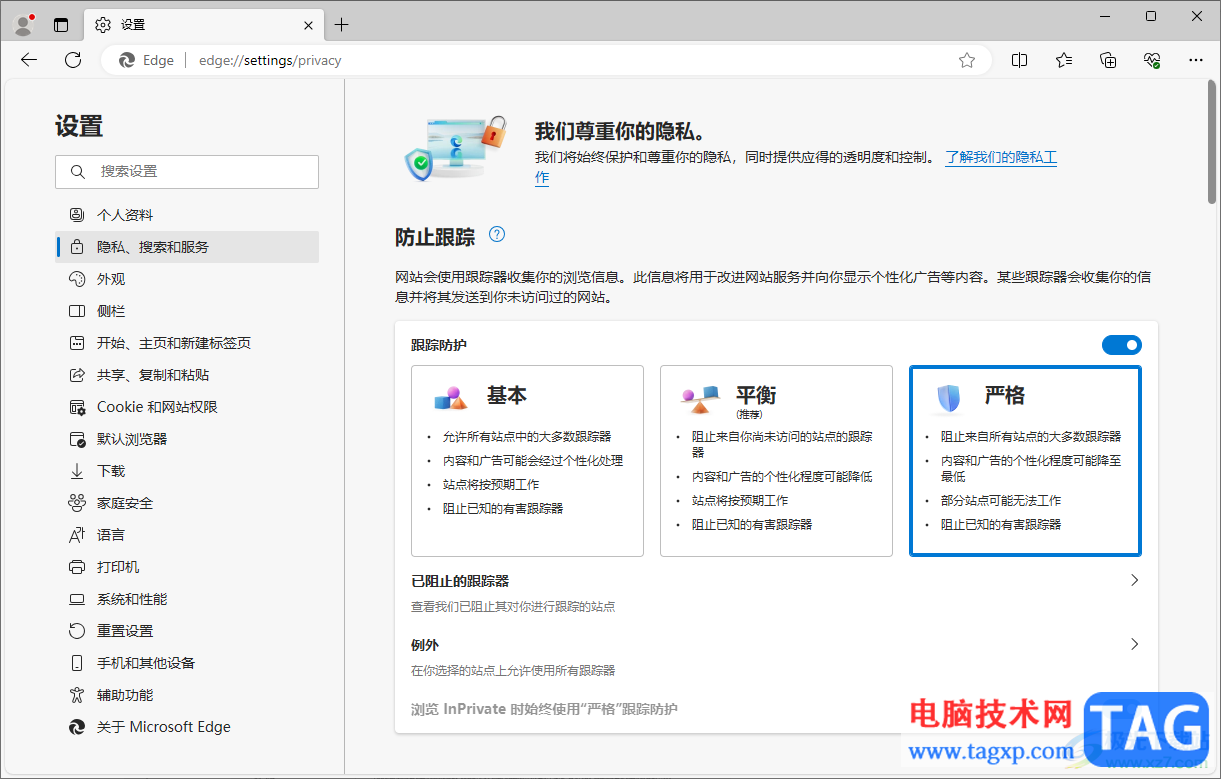Open 辅助功能 settings
The image size is (1221, 779).
click(187, 695)
